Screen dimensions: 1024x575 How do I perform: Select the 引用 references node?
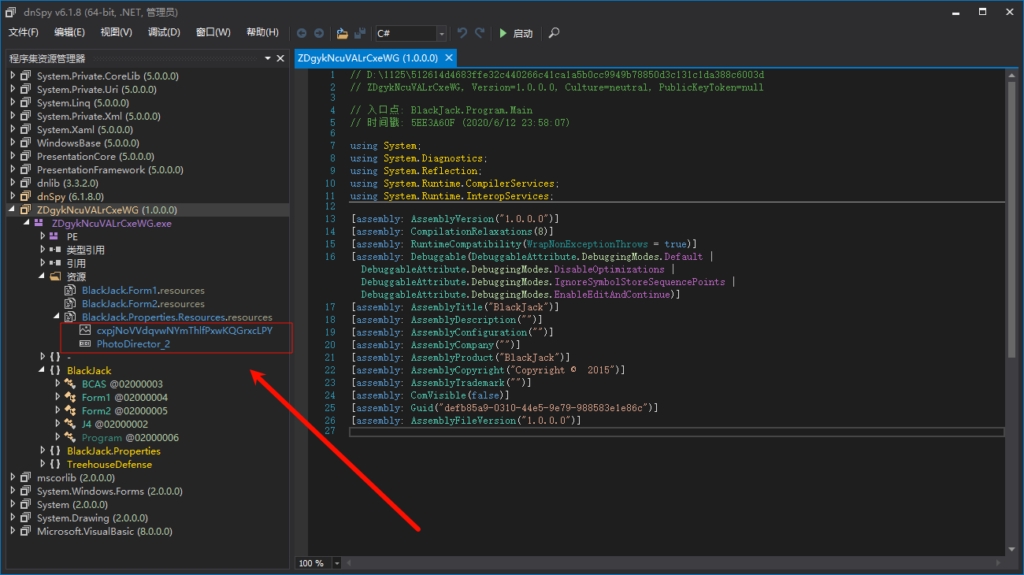pos(76,263)
